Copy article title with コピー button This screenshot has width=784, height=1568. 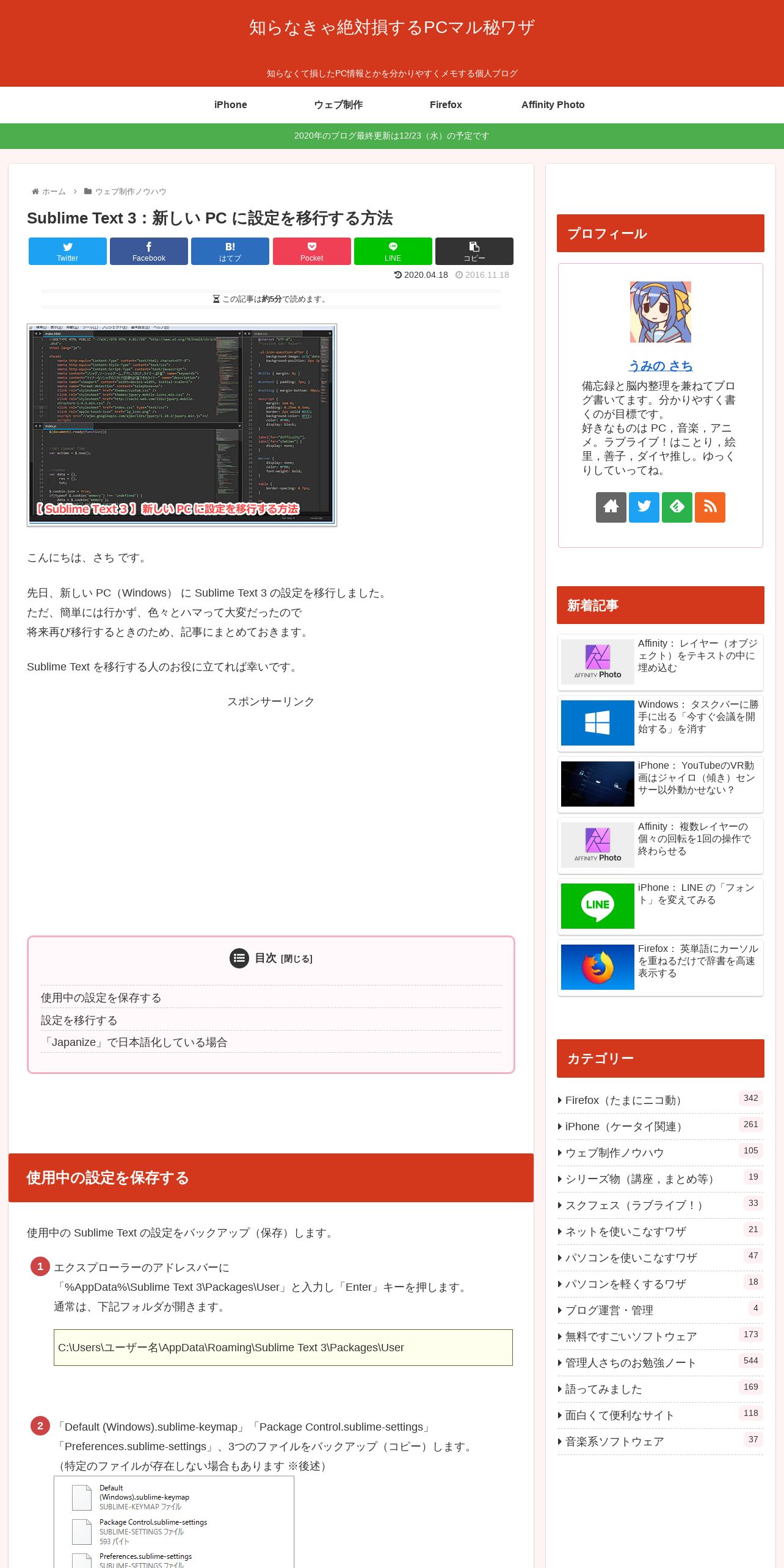click(474, 251)
